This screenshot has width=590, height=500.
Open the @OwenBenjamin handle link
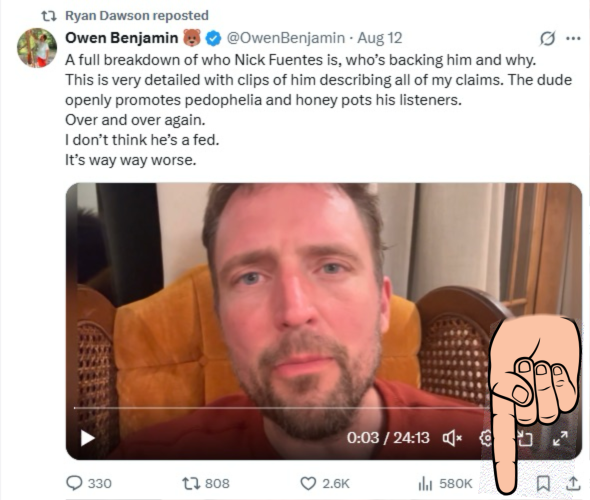(x=285, y=38)
